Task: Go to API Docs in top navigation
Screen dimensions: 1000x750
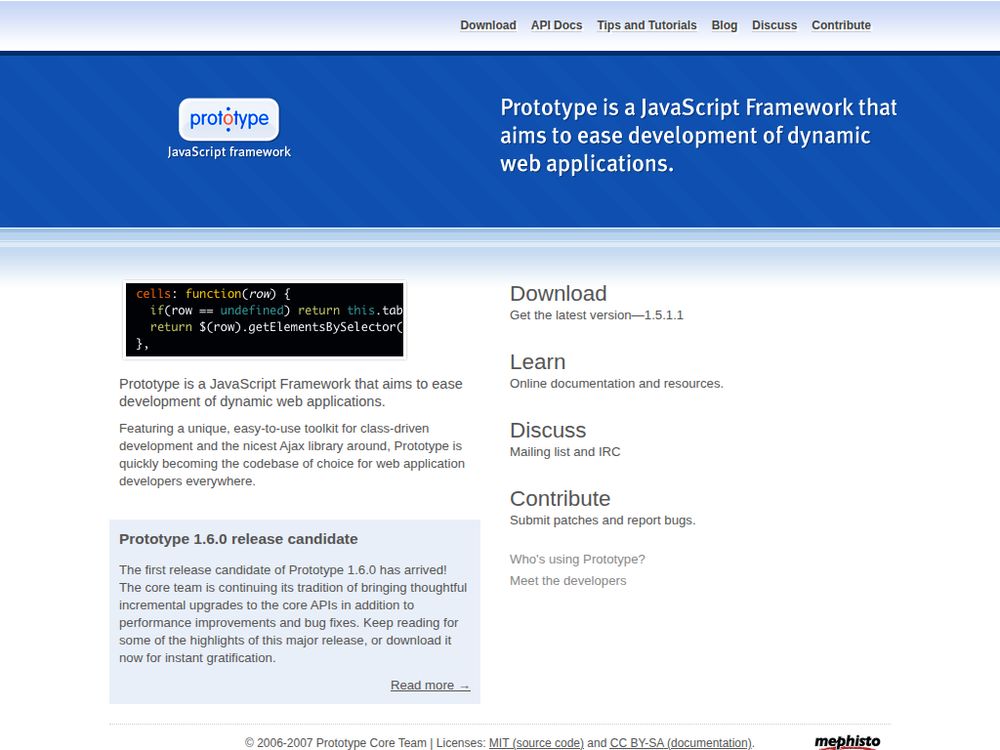Action: 556,26
